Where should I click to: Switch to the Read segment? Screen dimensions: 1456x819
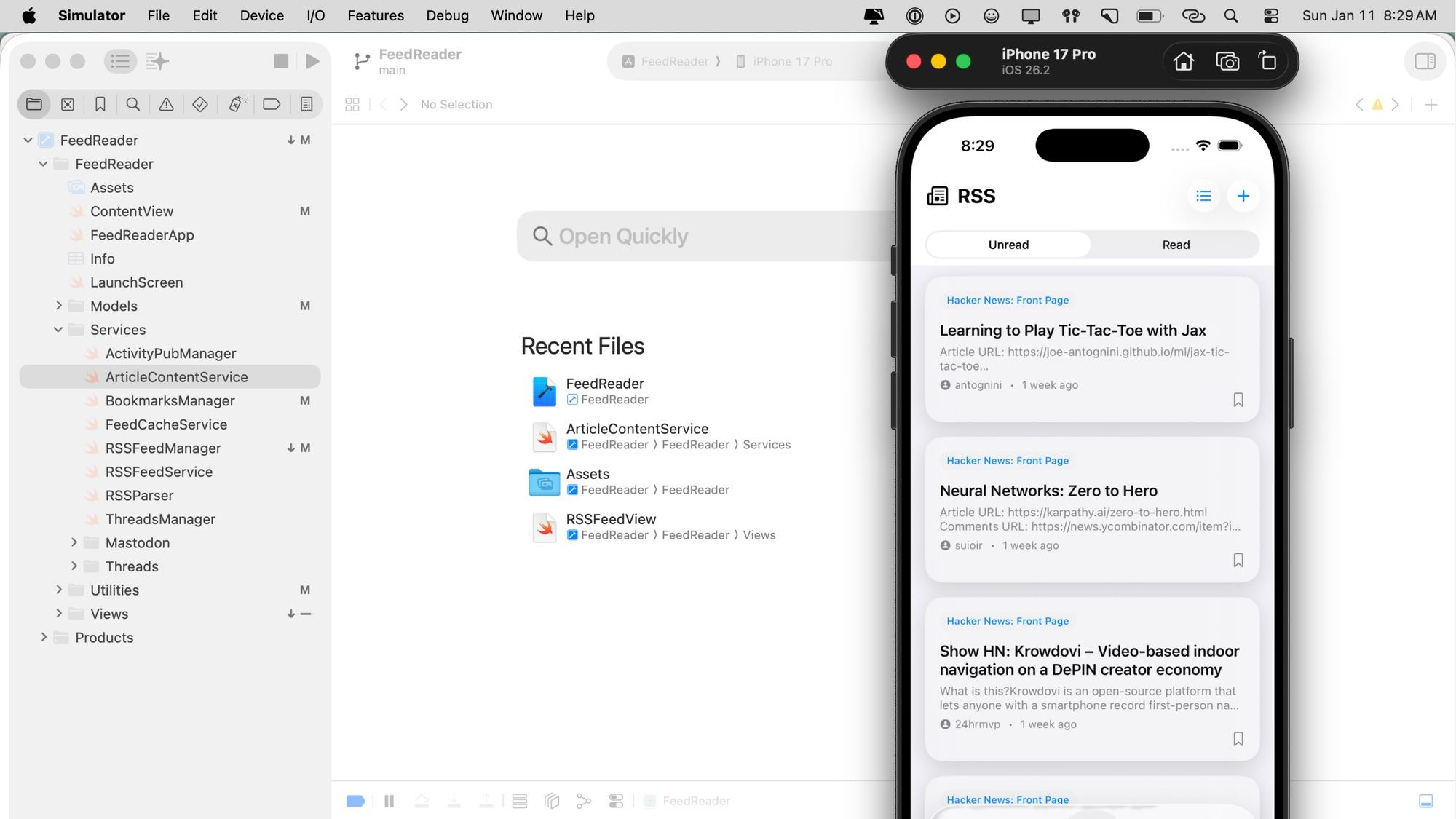pos(1175,245)
